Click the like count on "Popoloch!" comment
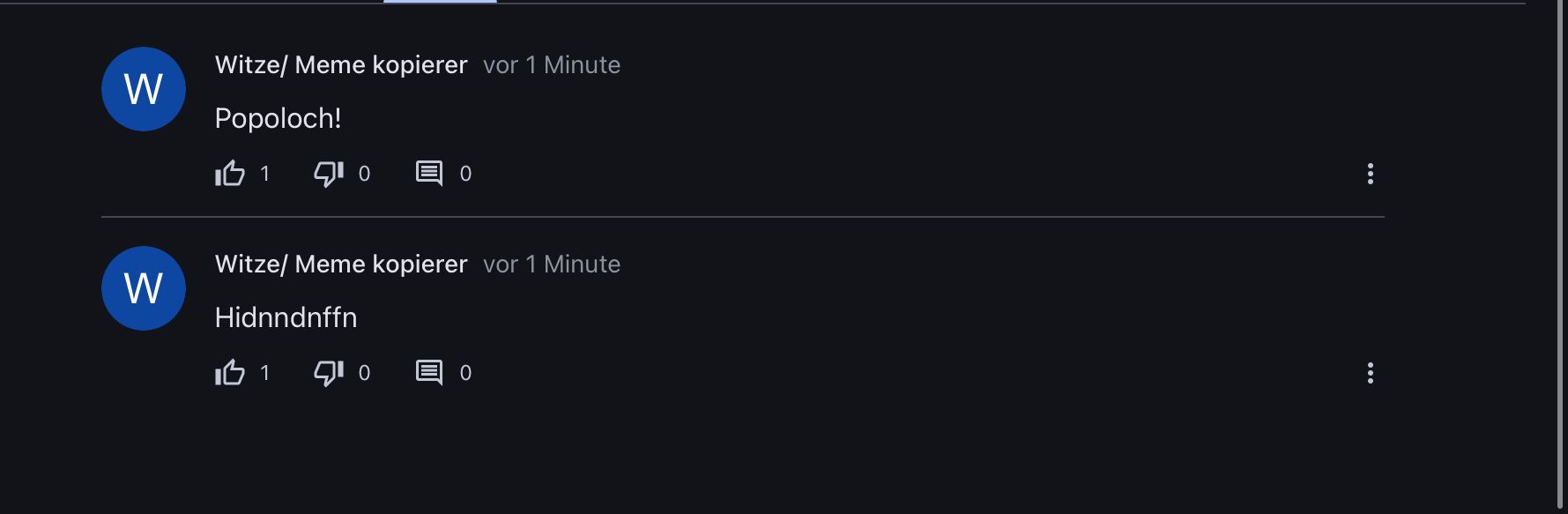The height and width of the screenshot is (514, 1568). (x=264, y=174)
